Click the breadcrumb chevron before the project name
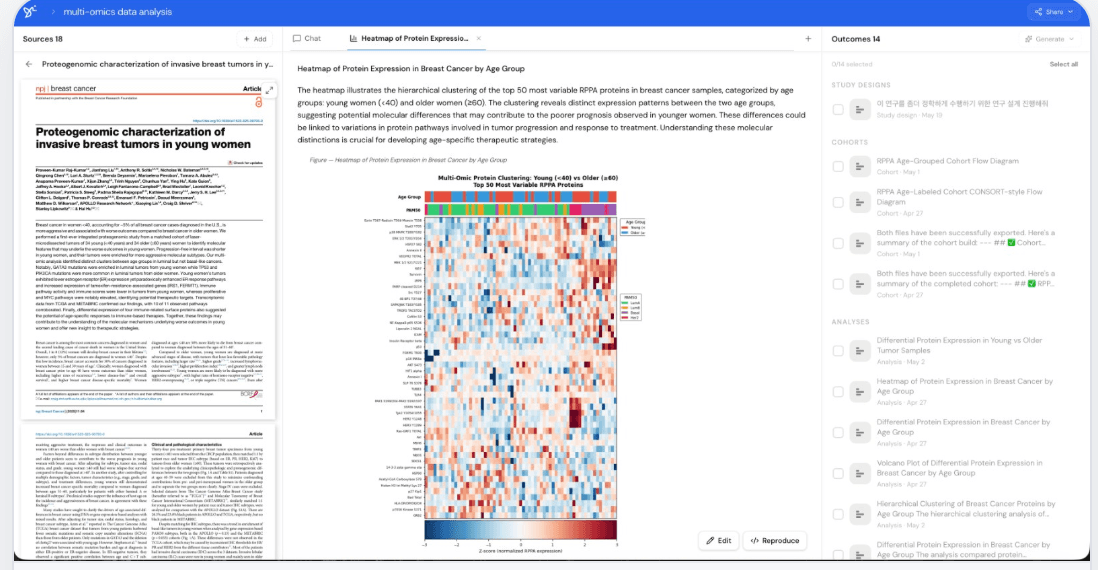 (x=53, y=12)
